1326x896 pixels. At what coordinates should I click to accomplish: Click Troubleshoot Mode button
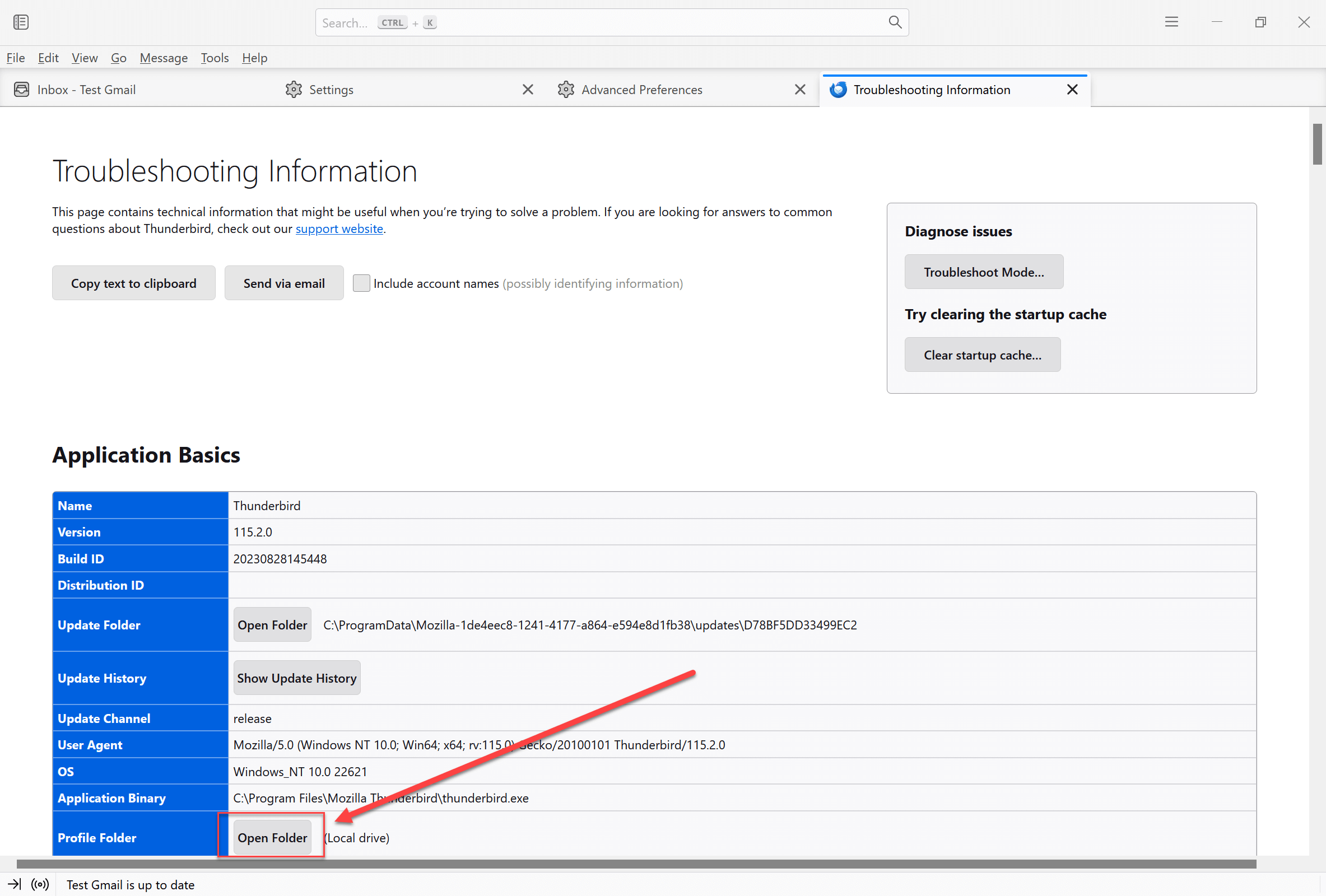click(984, 272)
